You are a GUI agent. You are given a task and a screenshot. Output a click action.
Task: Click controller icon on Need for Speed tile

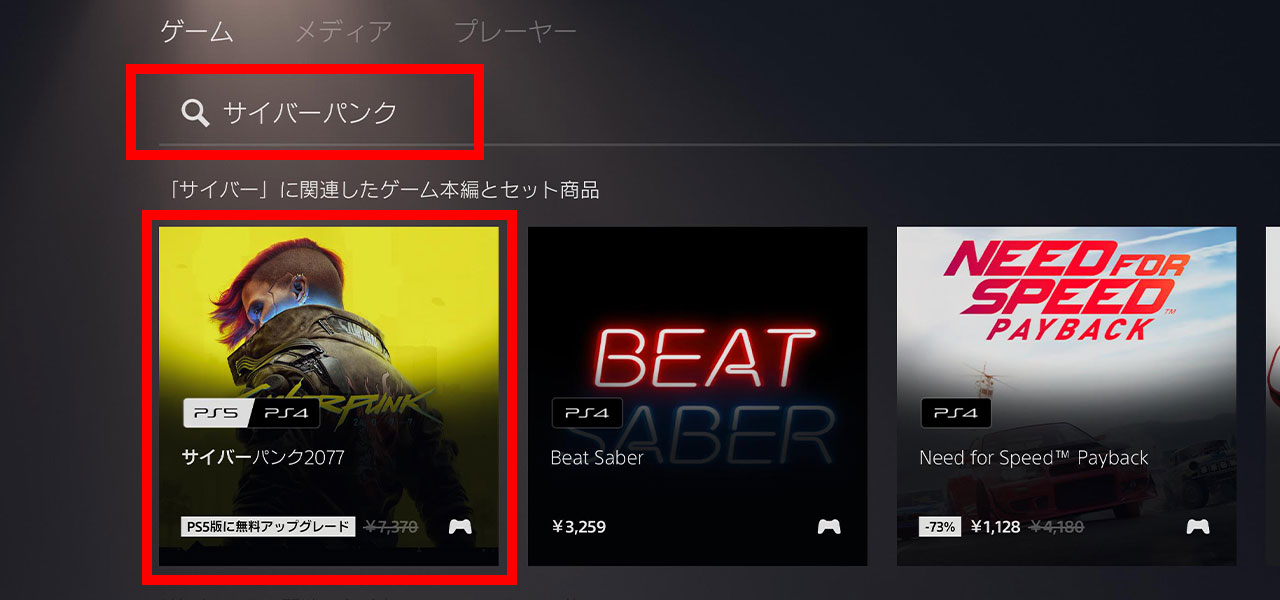point(1198,526)
